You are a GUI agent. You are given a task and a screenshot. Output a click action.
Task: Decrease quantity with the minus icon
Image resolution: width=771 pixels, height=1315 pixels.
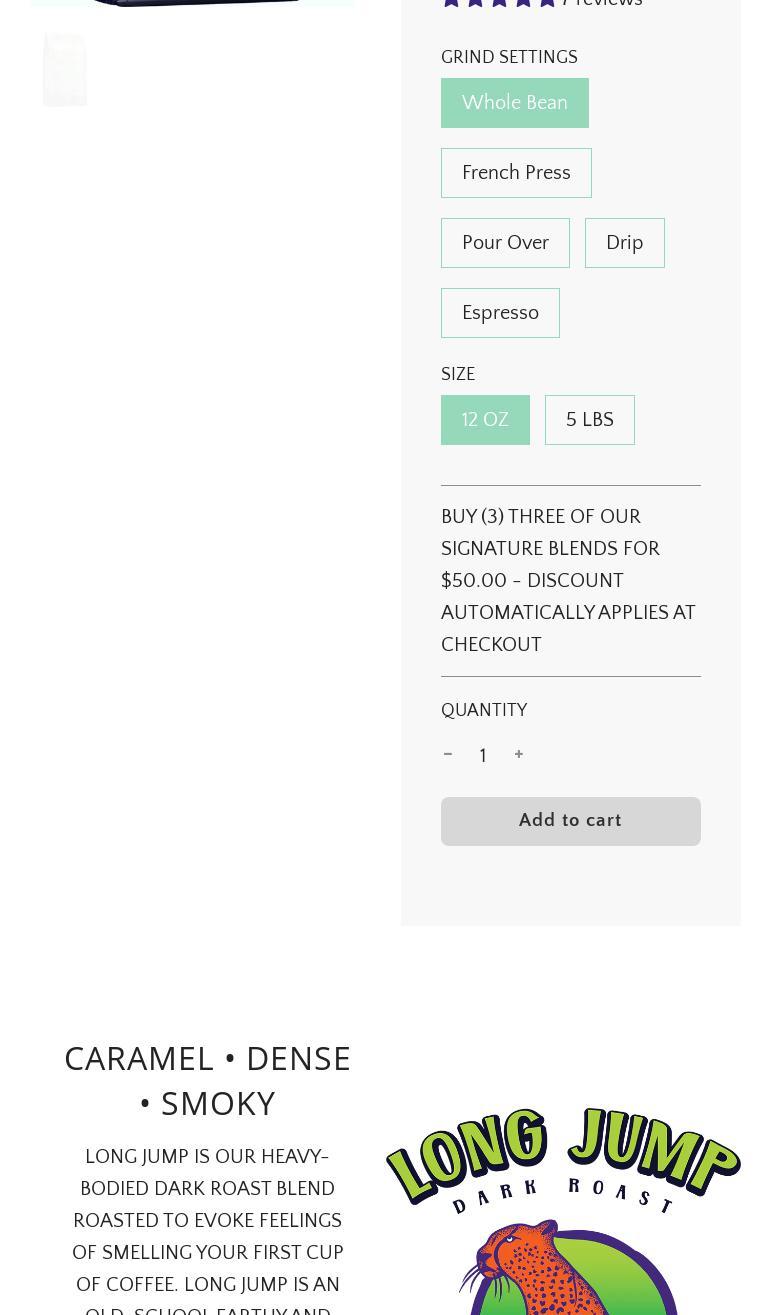pos(448,755)
